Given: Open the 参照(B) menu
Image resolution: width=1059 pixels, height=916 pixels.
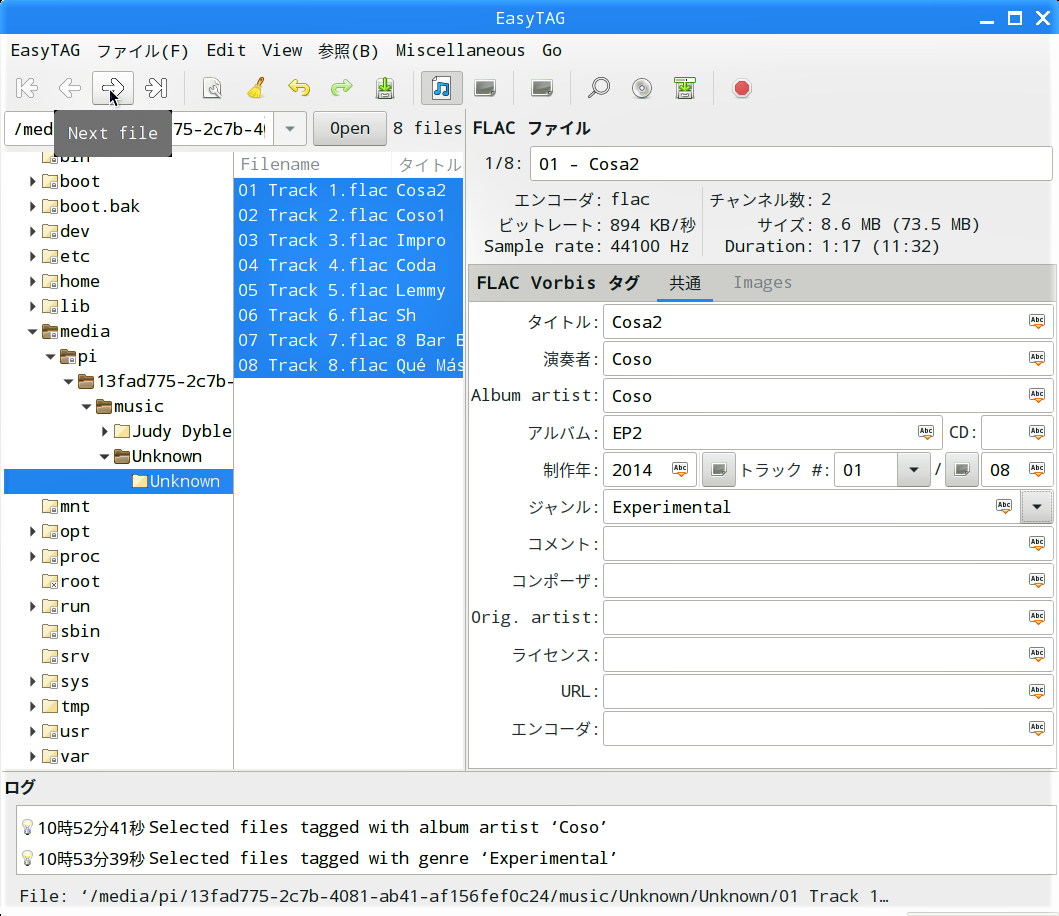Looking at the screenshot, I should pos(348,51).
